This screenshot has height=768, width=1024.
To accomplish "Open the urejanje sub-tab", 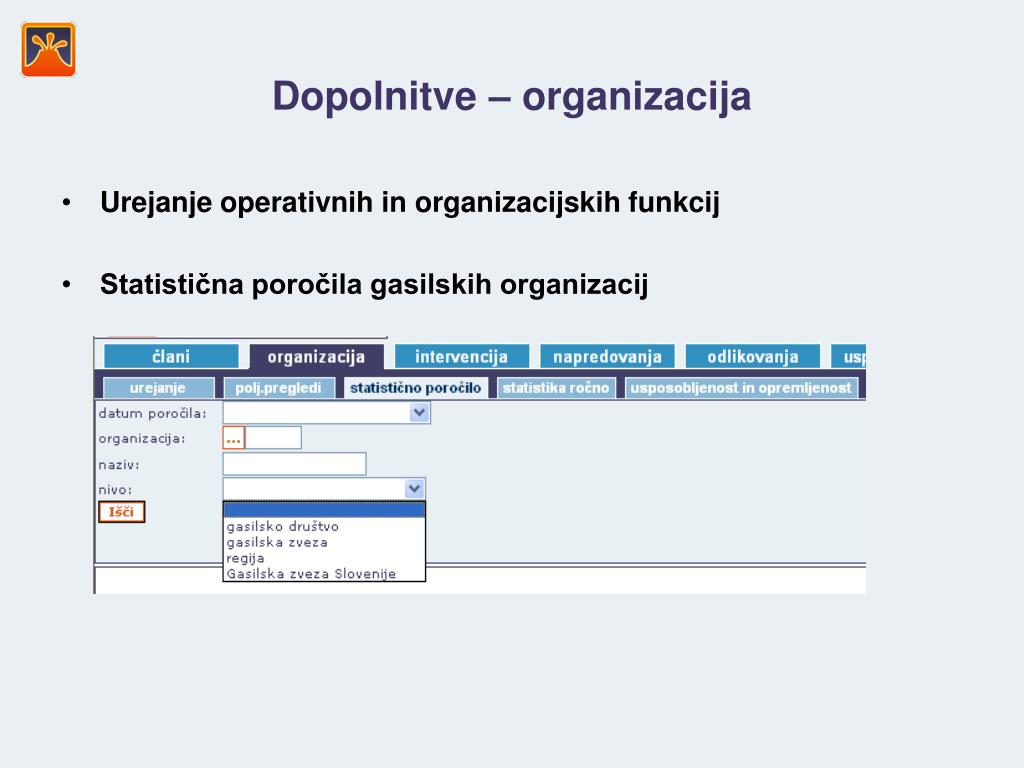I will (x=158, y=388).
